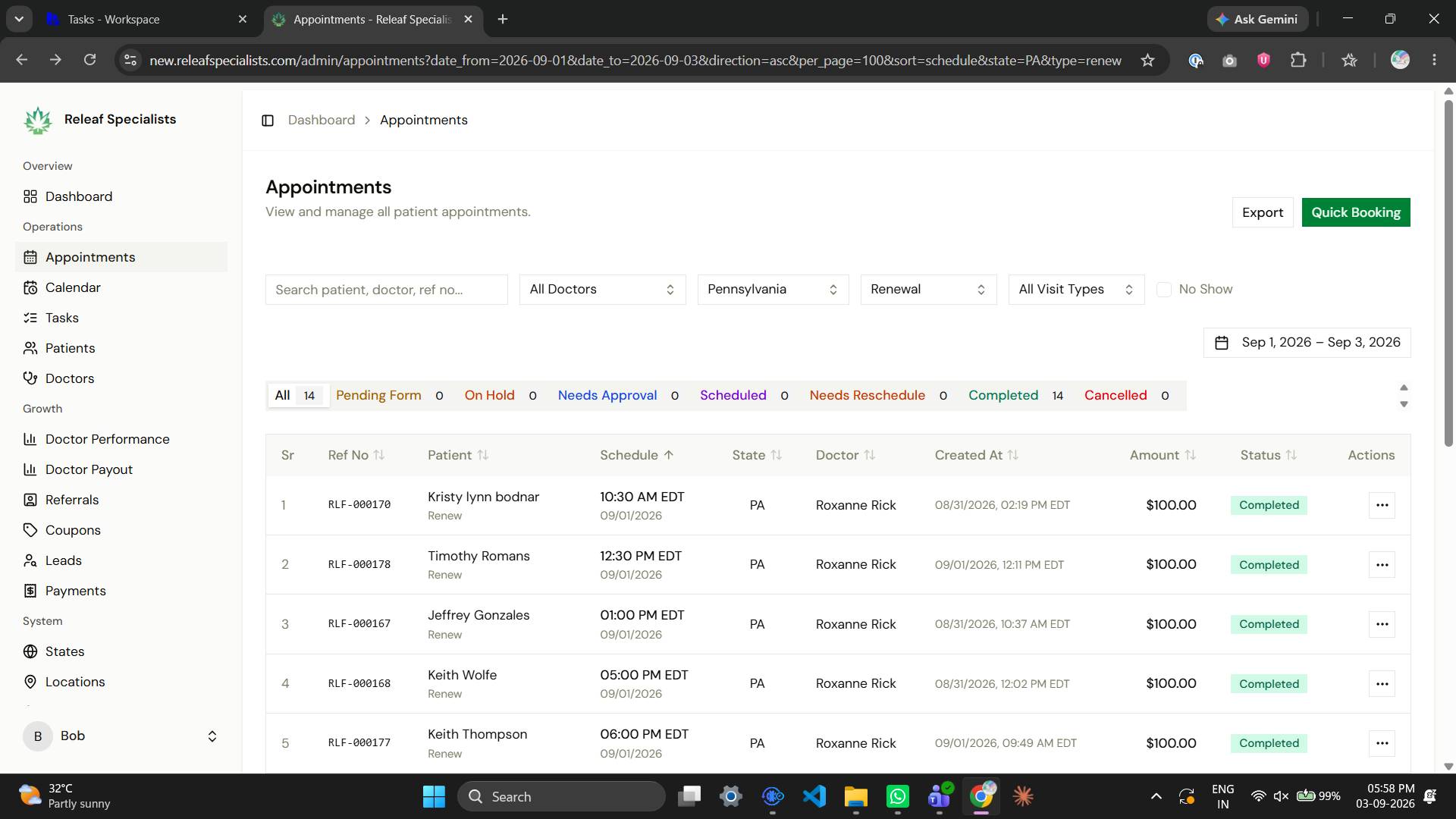Open Doctors stethoscope icon in sidebar

[x=30, y=378]
